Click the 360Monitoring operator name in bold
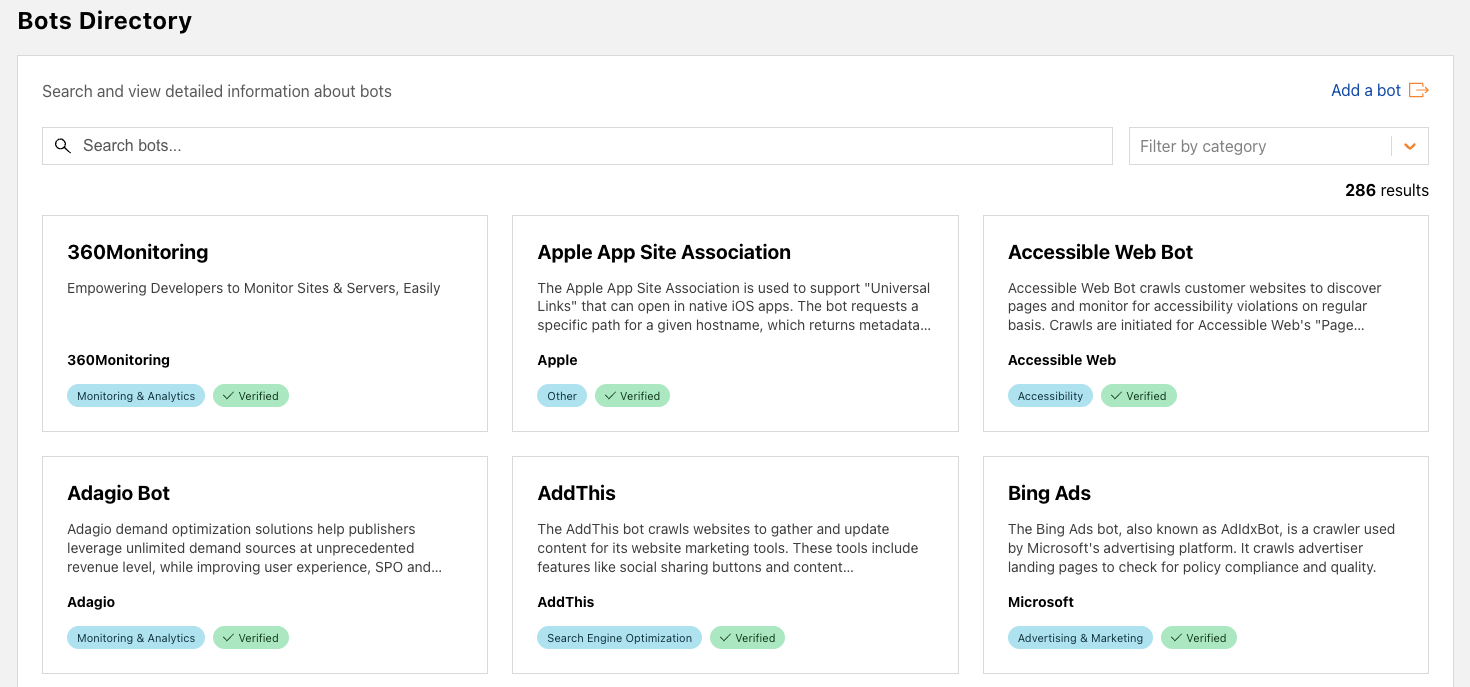The width and height of the screenshot is (1470, 687). point(118,360)
